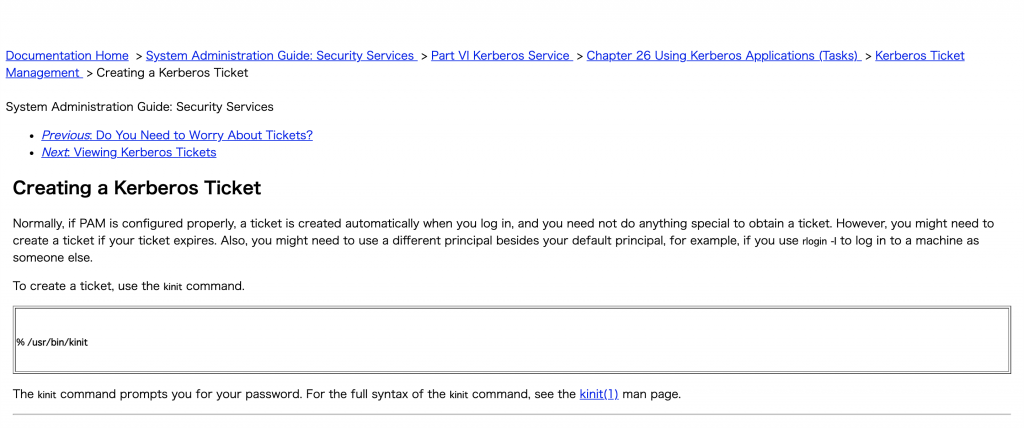1024x428 pixels.
Task: Navigate to Kerberos Ticket Management breadcrumb
Action: tap(920, 56)
